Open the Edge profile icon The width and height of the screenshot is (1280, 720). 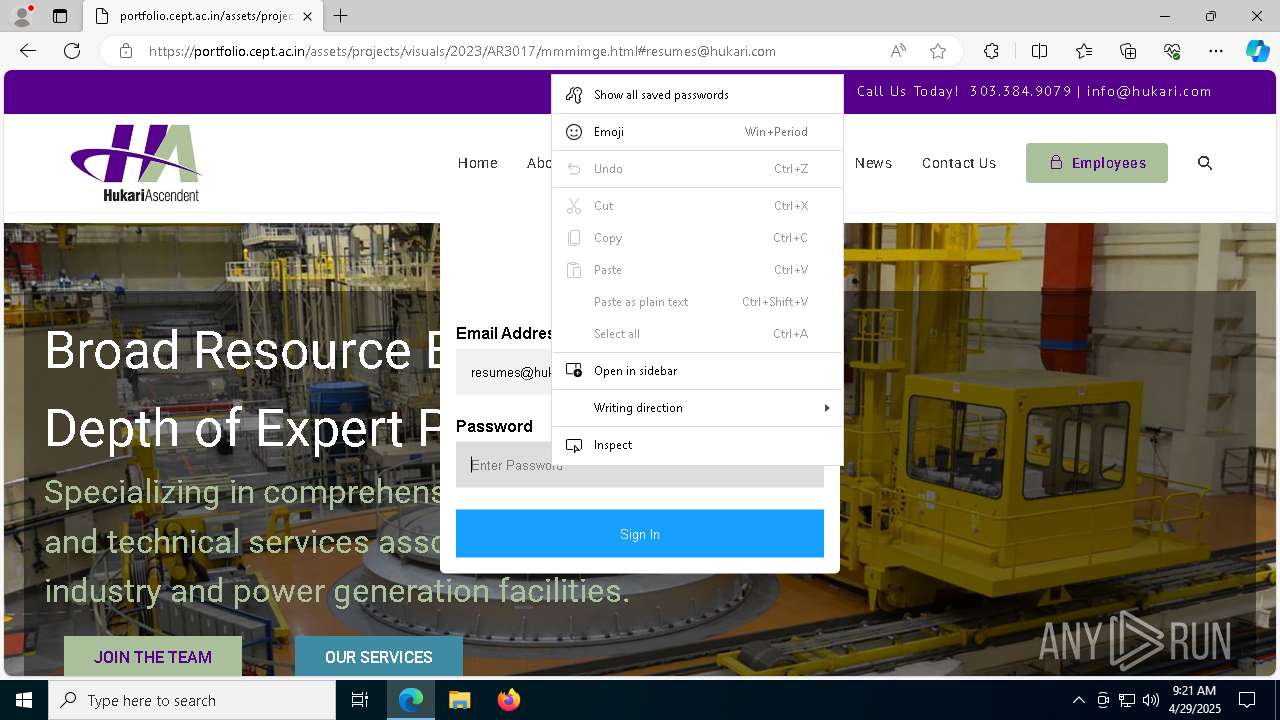pos(22,16)
